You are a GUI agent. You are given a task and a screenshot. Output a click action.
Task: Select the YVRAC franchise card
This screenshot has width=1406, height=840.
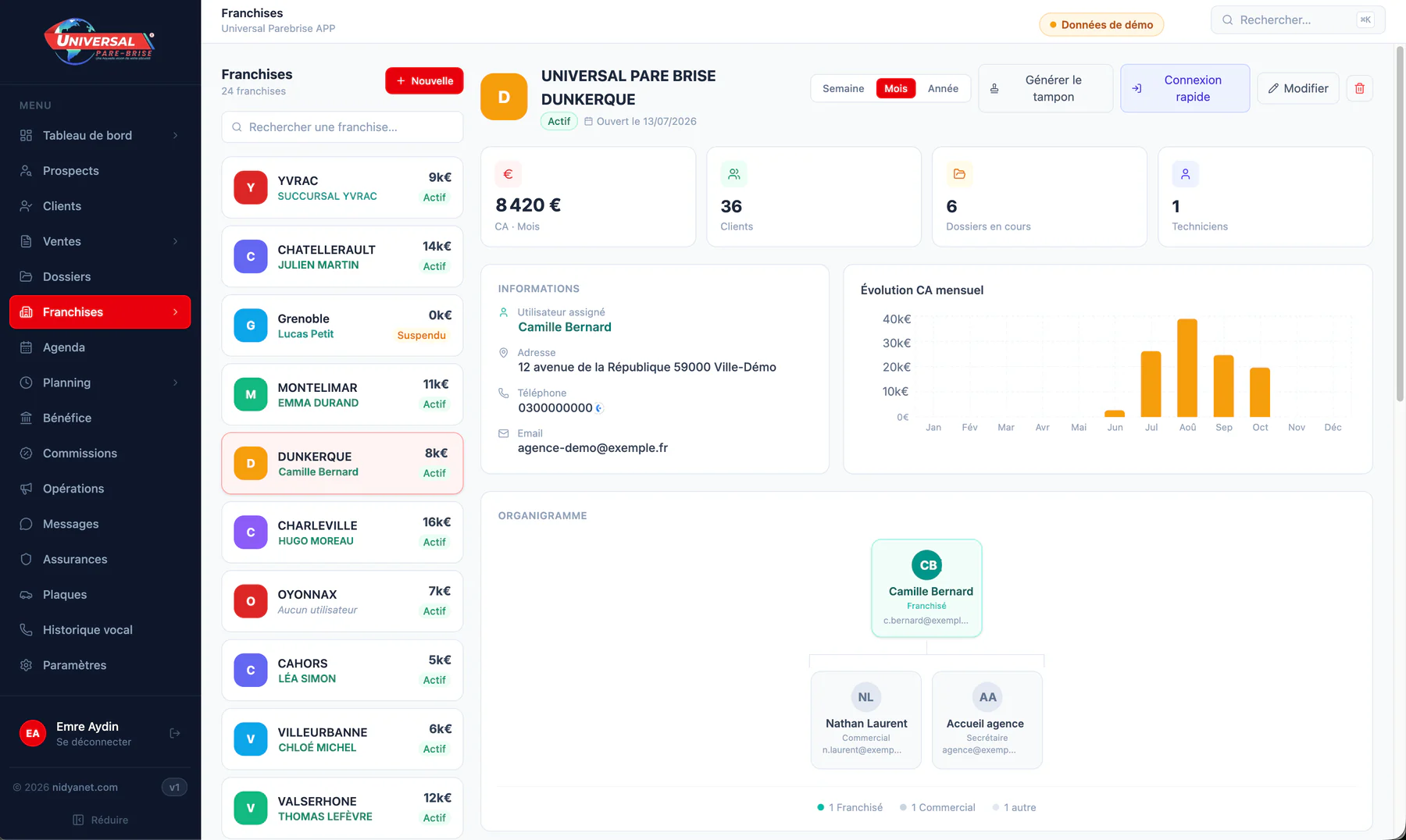[x=342, y=187]
